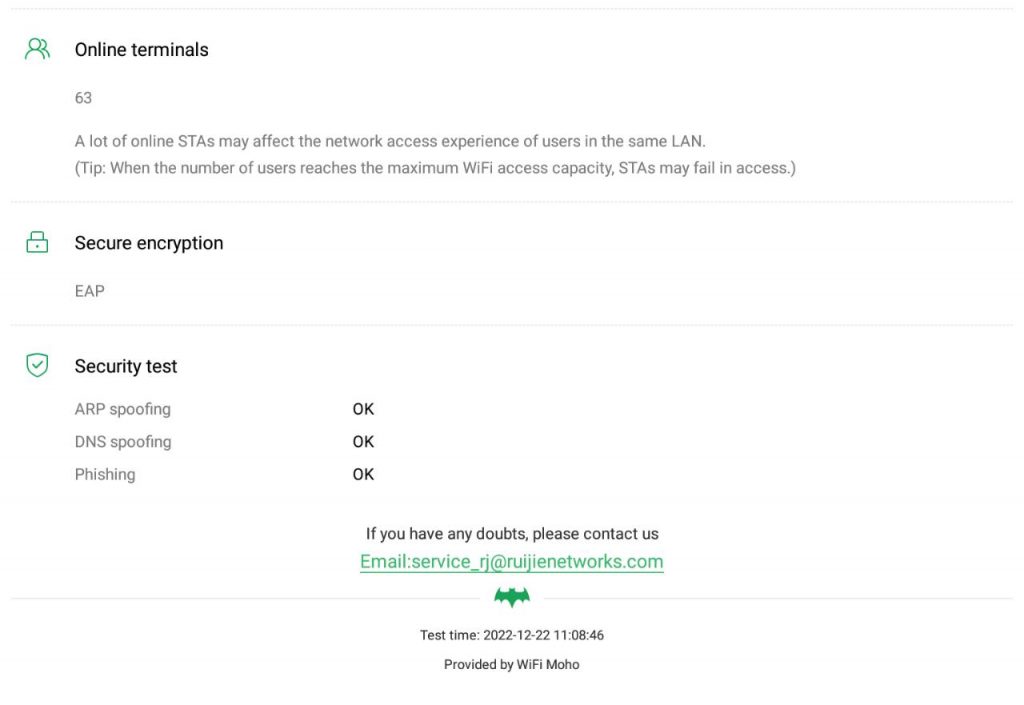Click the OK status for ARP spoofing

point(363,409)
